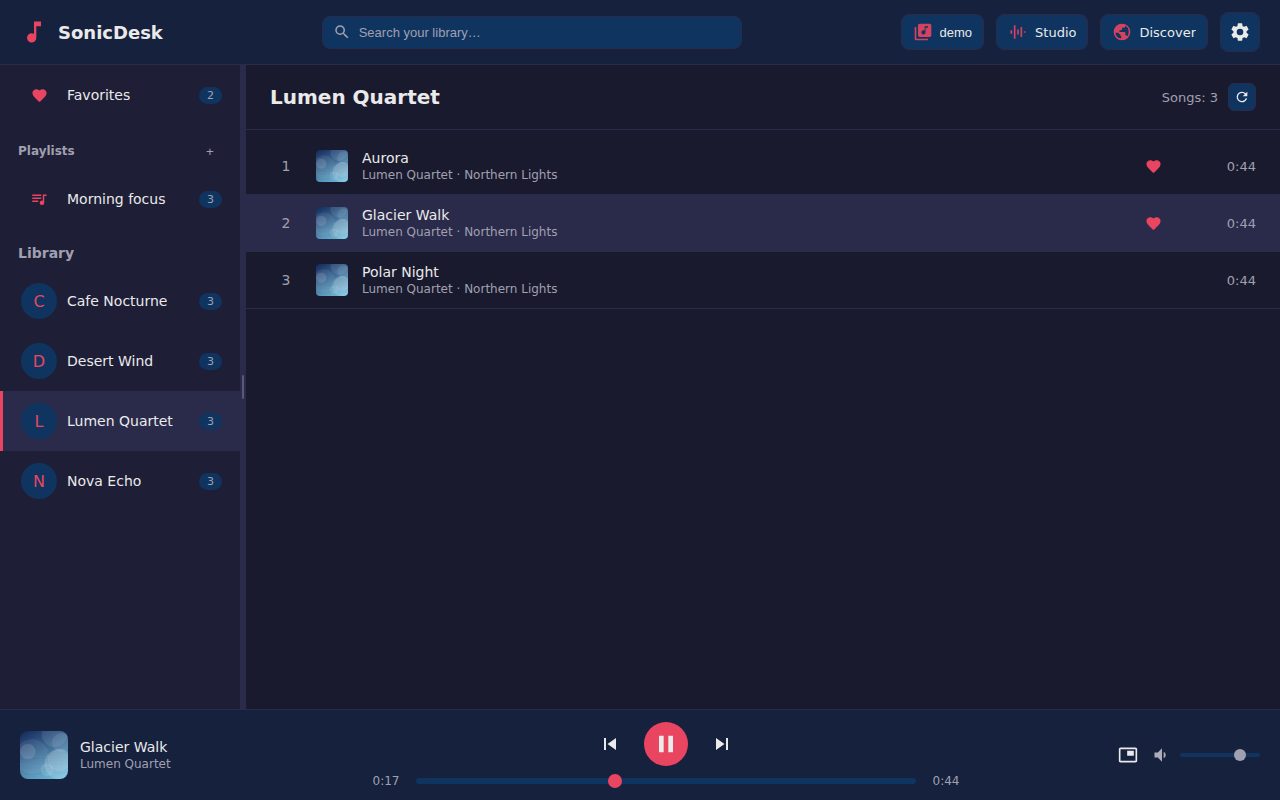Click the Favorites heart icon in sidebar
This screenshot has width=1280, height=800.
click(39, 95)
